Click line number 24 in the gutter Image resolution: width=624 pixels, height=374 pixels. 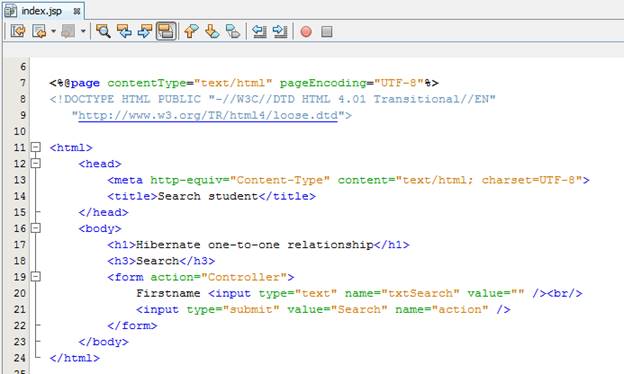pos(20,358)
